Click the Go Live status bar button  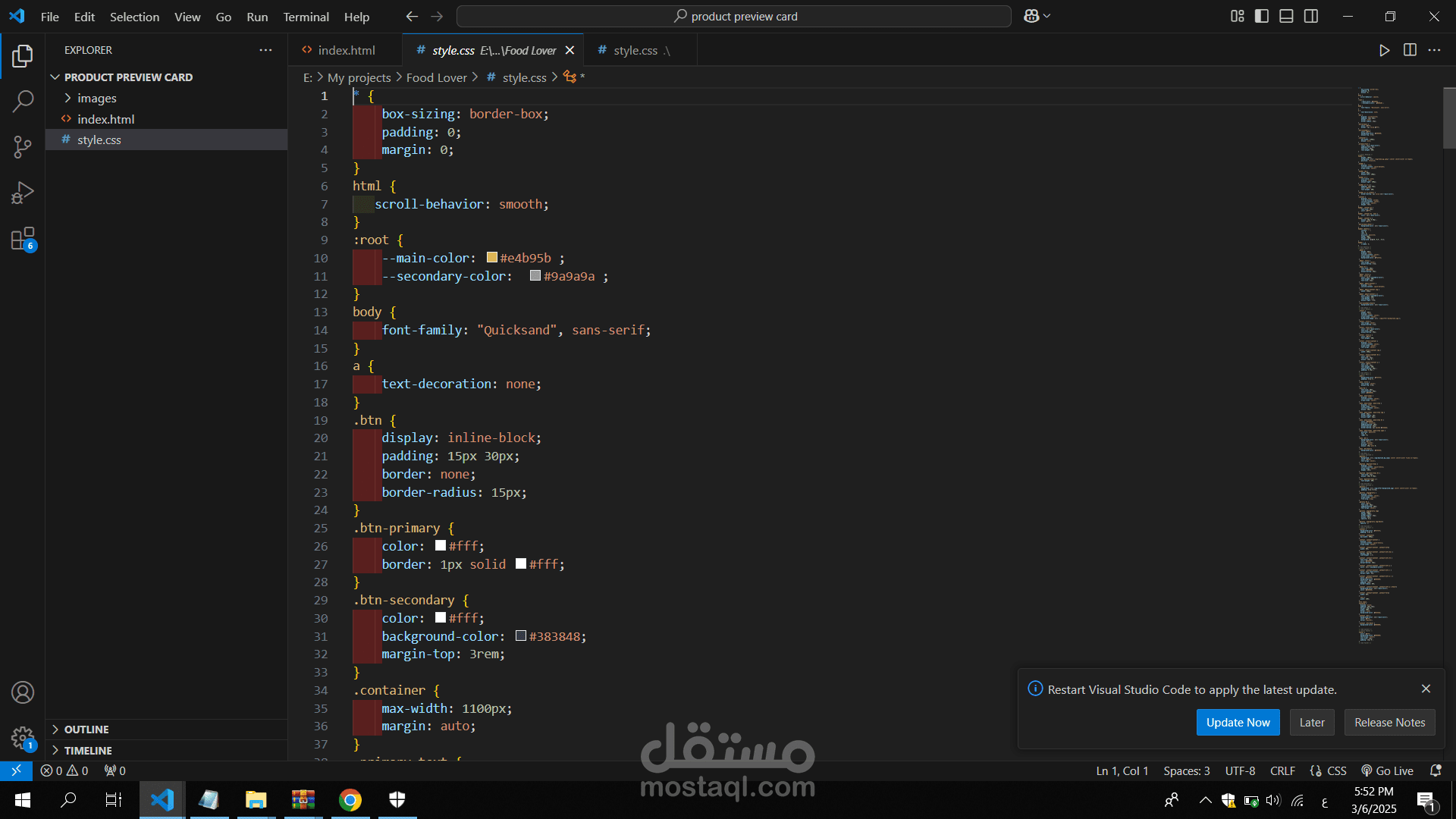pos(1388,770)
